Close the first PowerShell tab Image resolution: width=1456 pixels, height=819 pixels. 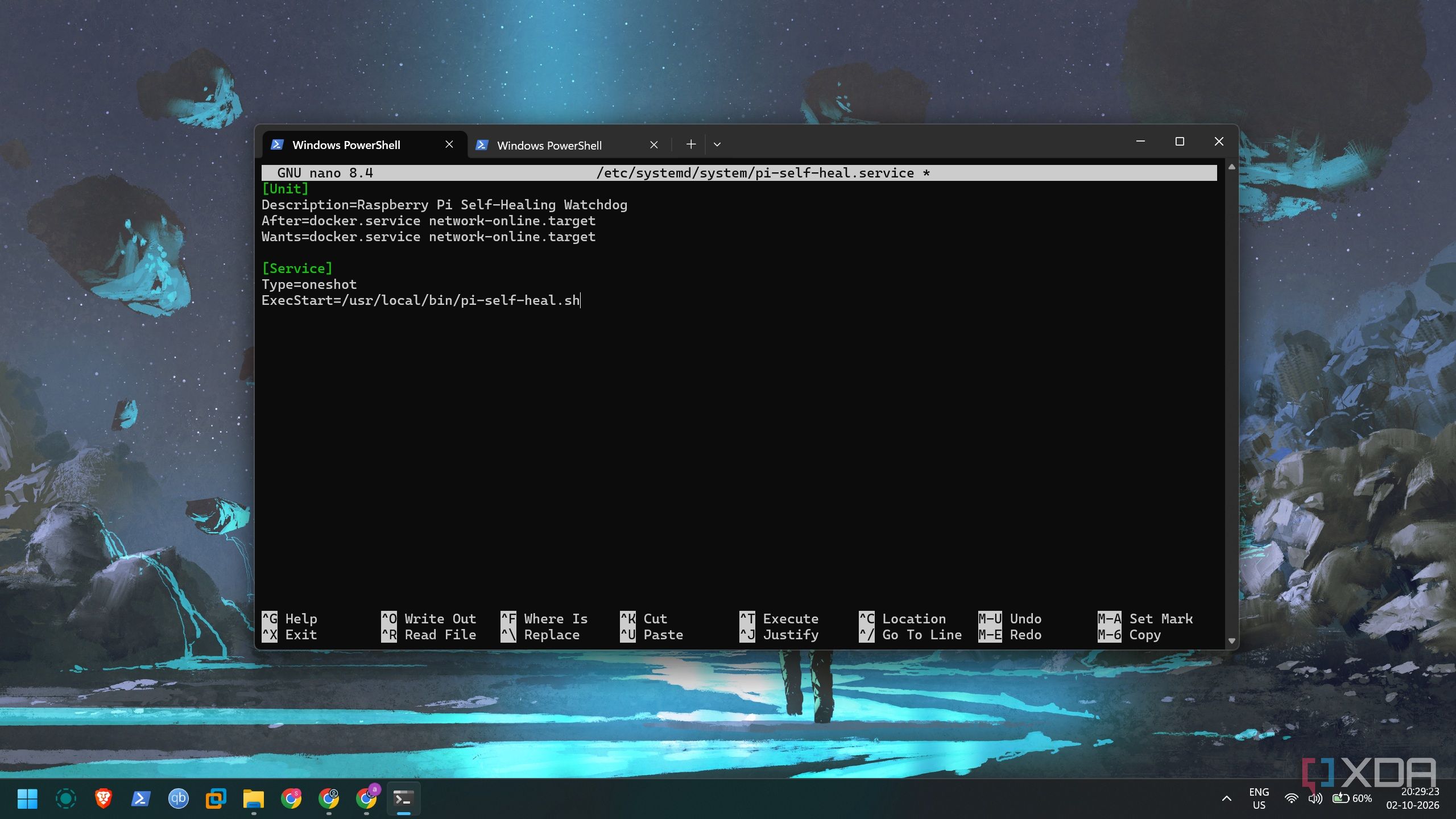pos(449,144)
